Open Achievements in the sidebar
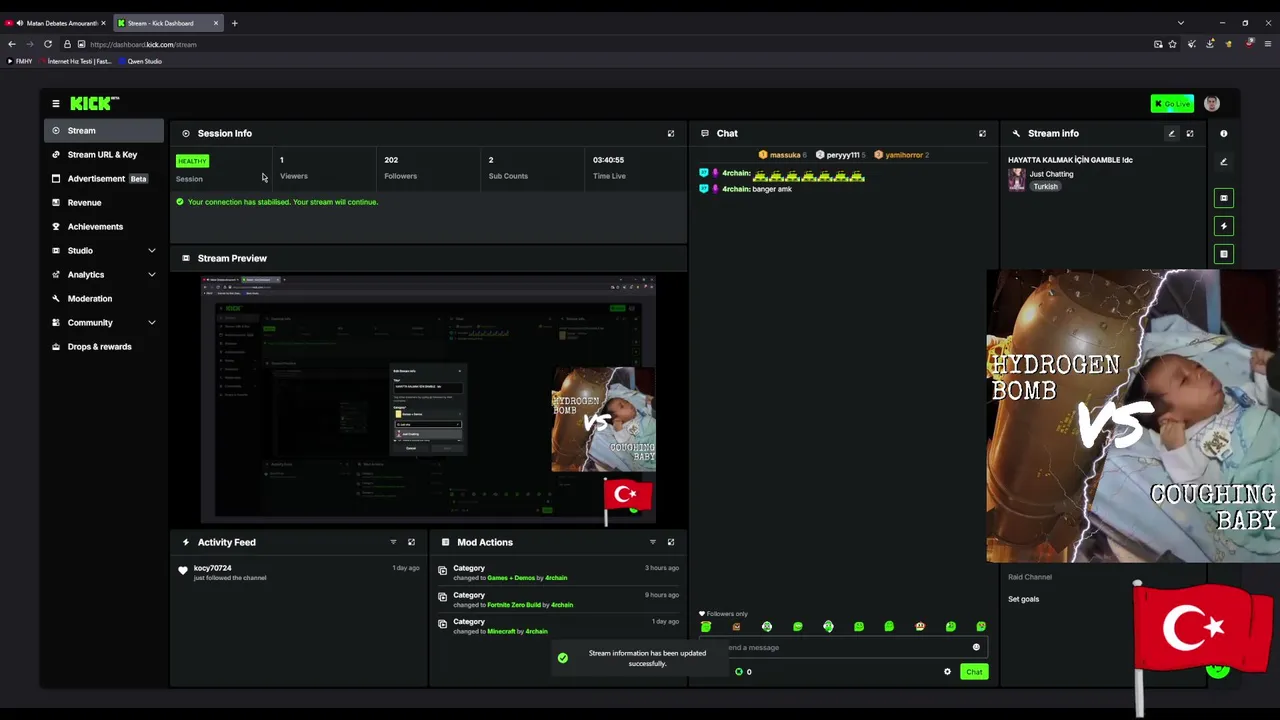Viewport: 1280px width, 720px height. pos(104,227)
